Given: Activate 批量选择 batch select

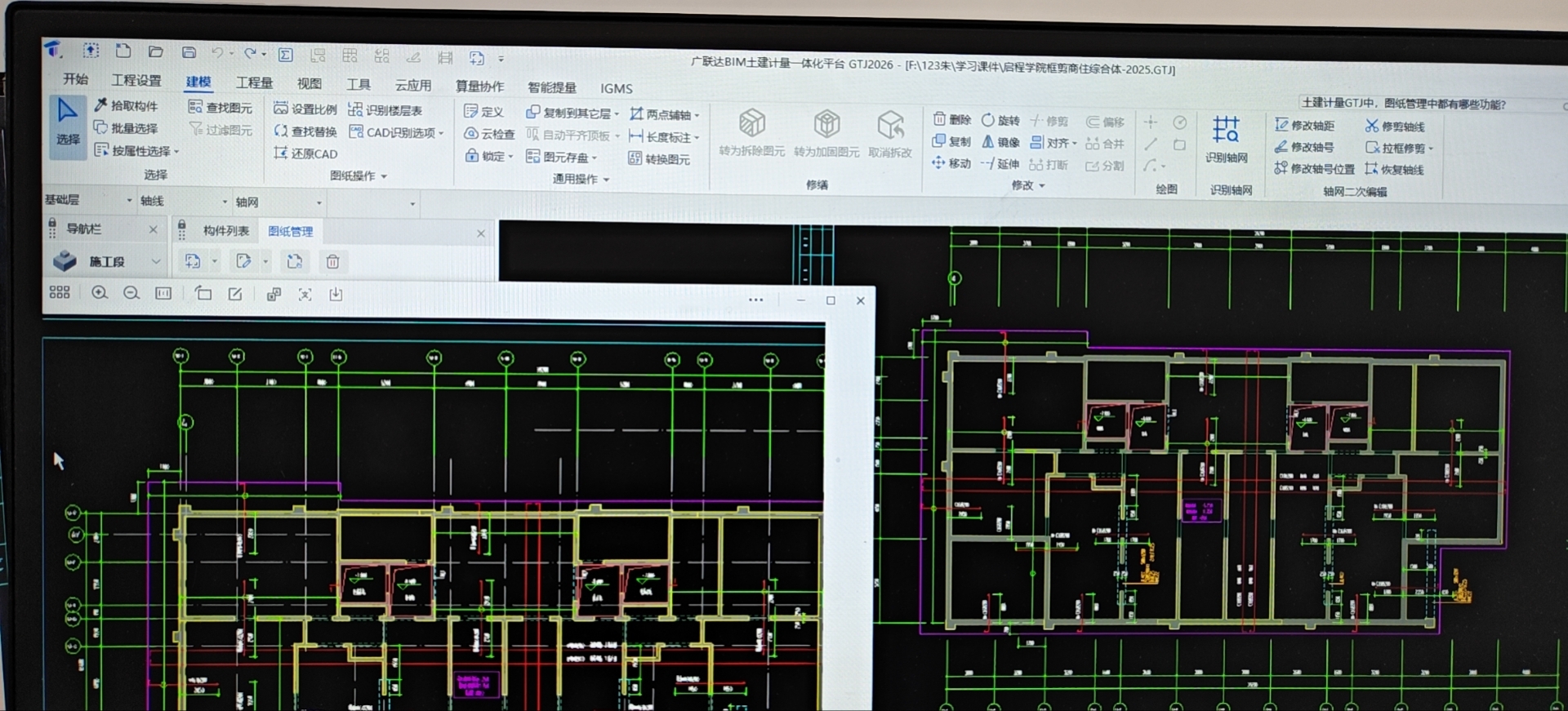Looking at the screenshot, I should (x=126, y=128).
